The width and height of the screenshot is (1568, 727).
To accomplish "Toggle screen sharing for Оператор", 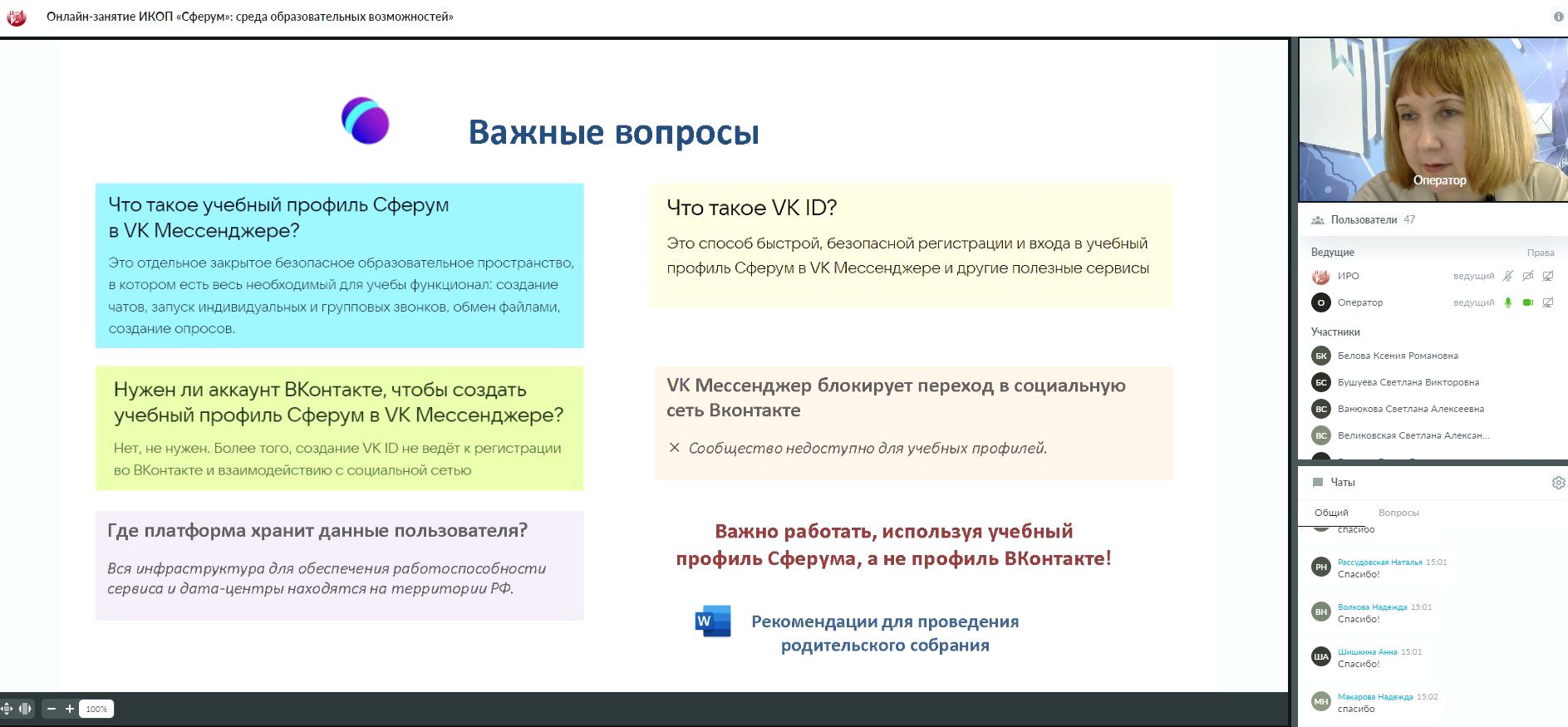I will pos(1548,302).
